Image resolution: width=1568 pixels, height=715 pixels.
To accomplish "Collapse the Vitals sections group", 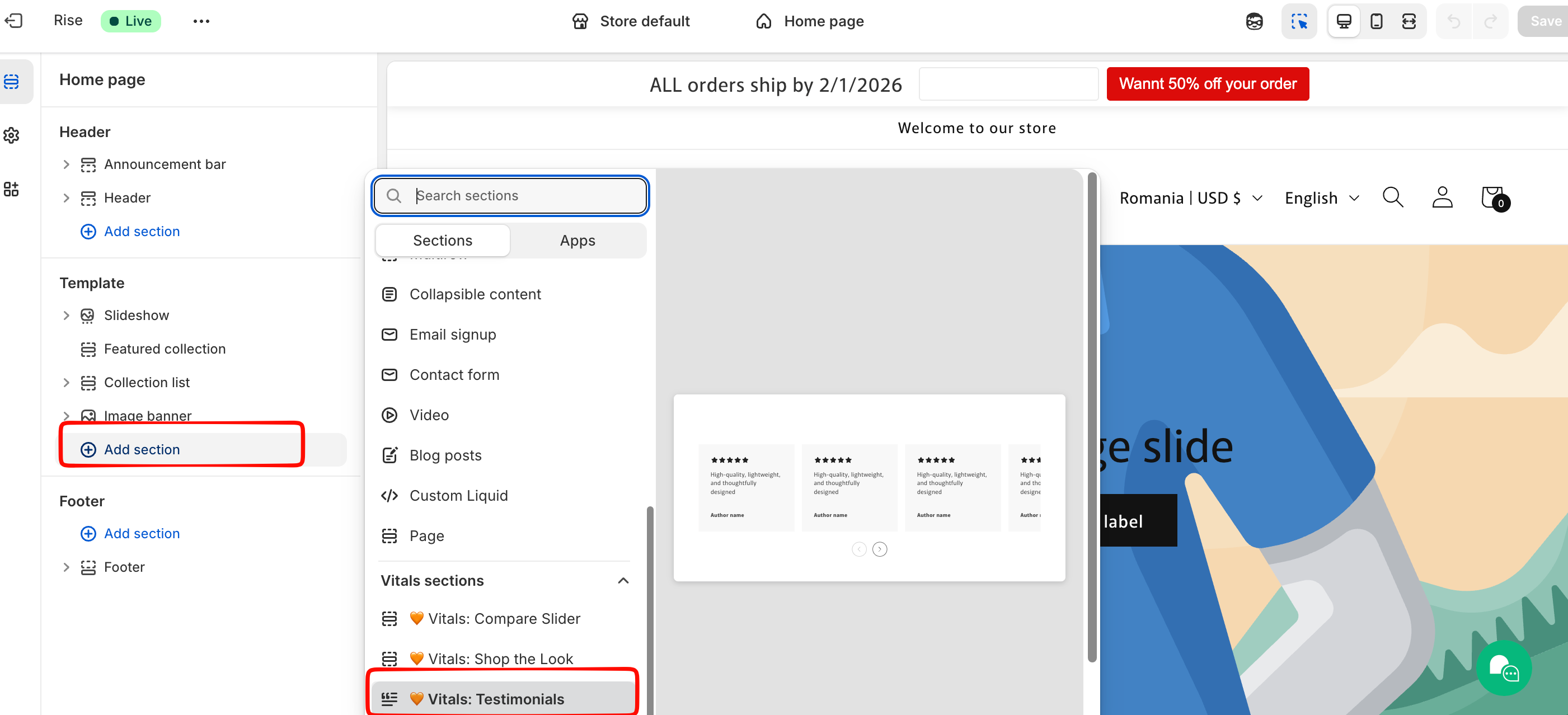I will point(623,581).
